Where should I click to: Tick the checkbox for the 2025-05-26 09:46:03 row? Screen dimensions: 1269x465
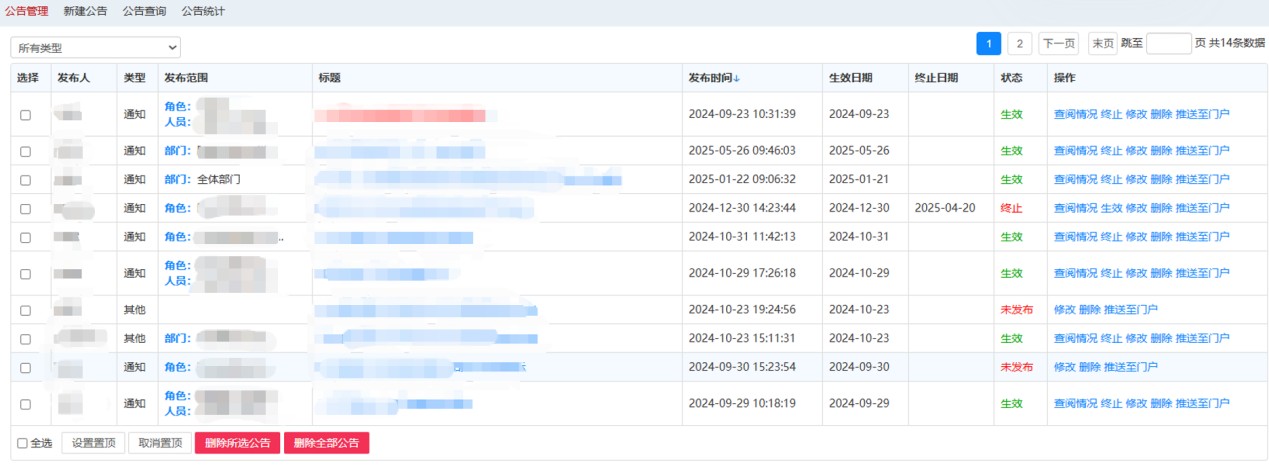[x=26, y=151]
